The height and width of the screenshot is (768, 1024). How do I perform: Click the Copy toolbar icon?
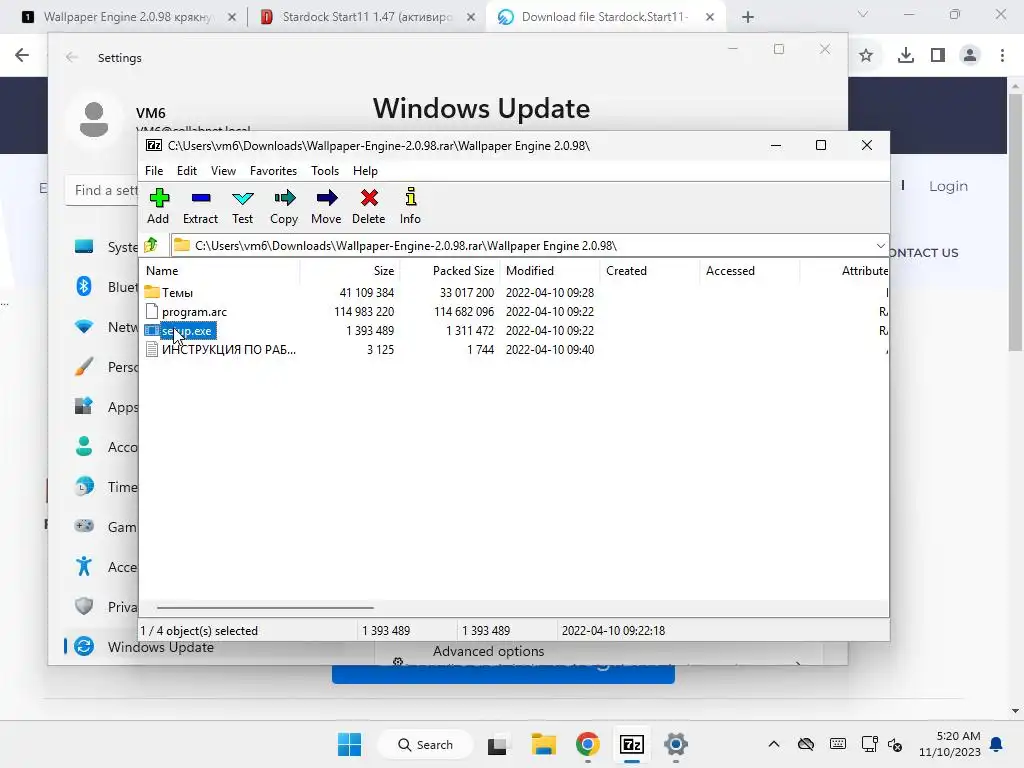click(x=285, y=198)
